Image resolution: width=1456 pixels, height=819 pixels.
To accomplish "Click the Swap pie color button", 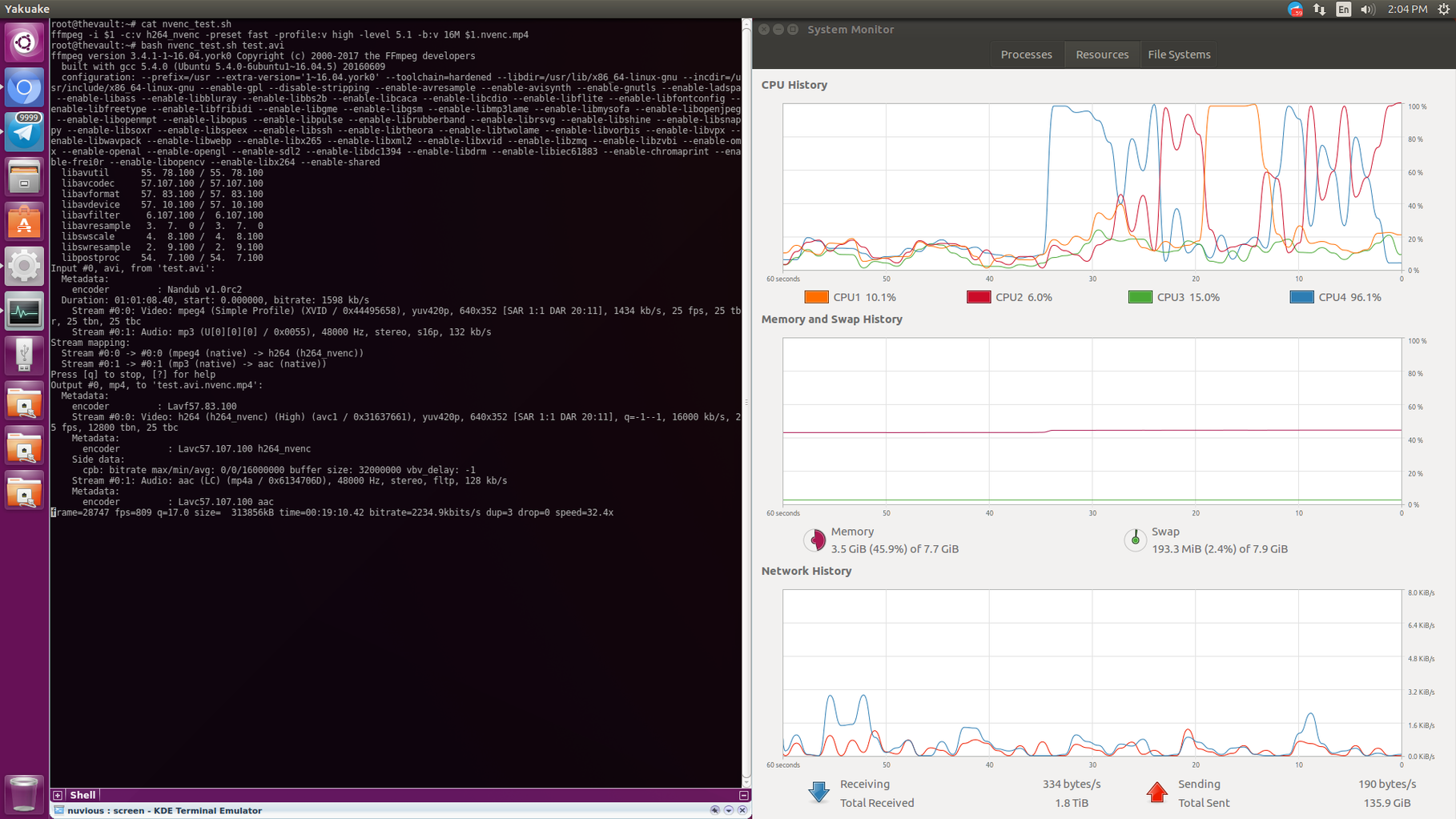I will coord(1135,540).
